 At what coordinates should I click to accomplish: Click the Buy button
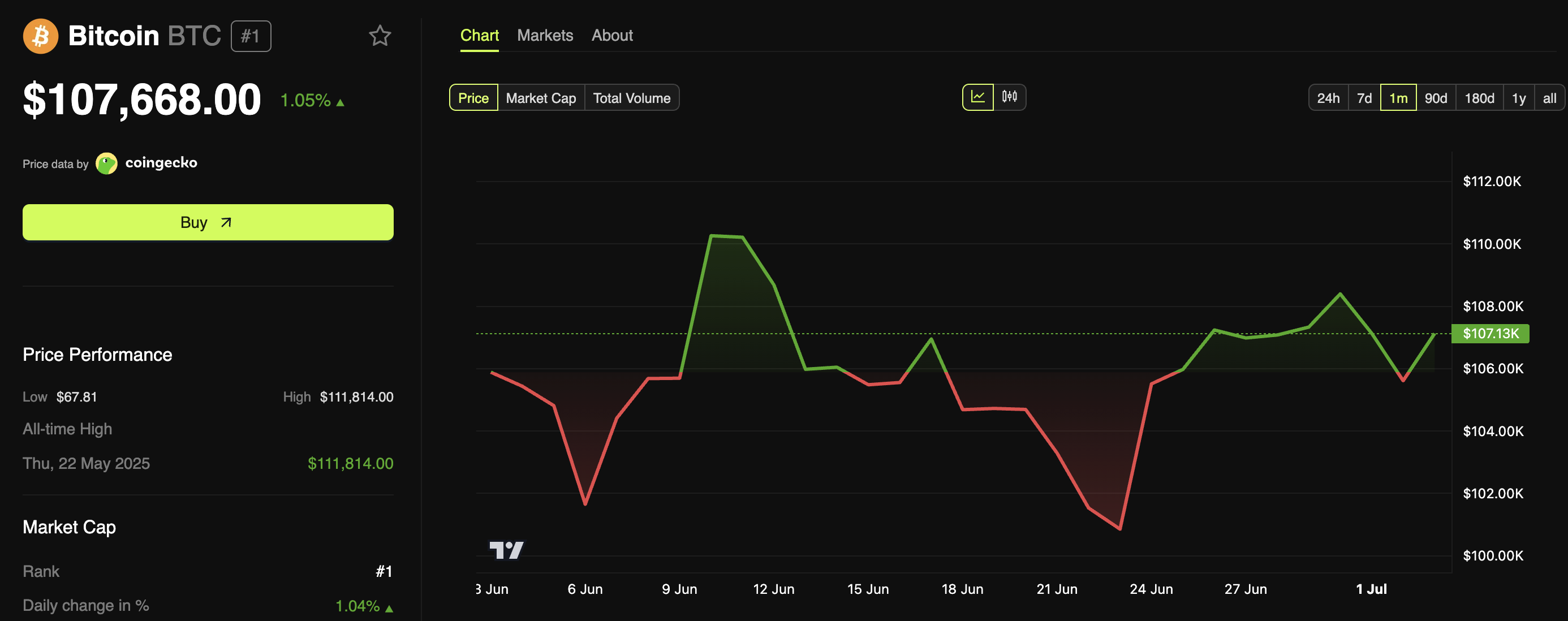pyautogui.click(x=208, y=222)
